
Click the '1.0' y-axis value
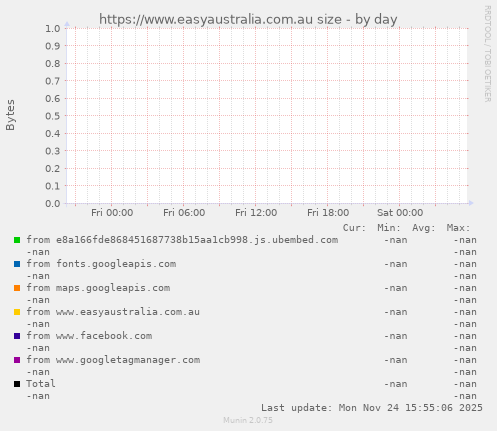pos(53,29)
